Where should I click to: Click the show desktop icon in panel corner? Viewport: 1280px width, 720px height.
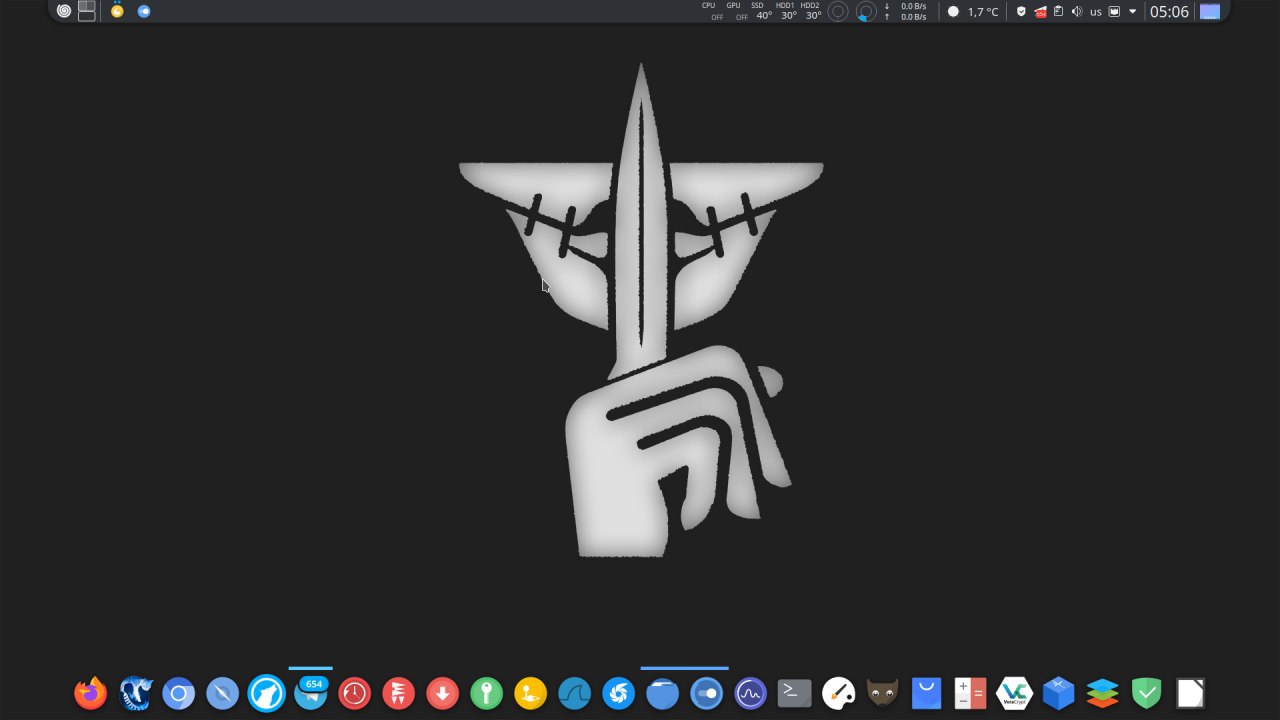click(x=1210, y=12)
